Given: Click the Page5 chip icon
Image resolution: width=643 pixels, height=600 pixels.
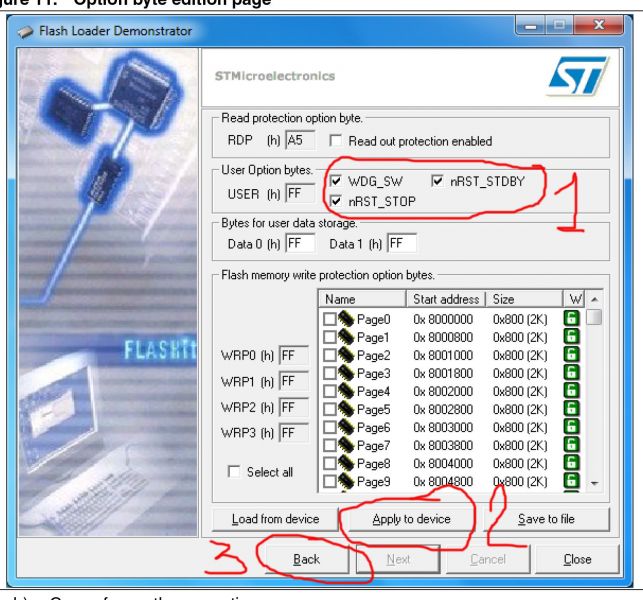Looking at the screenshot, I should 346,409.
